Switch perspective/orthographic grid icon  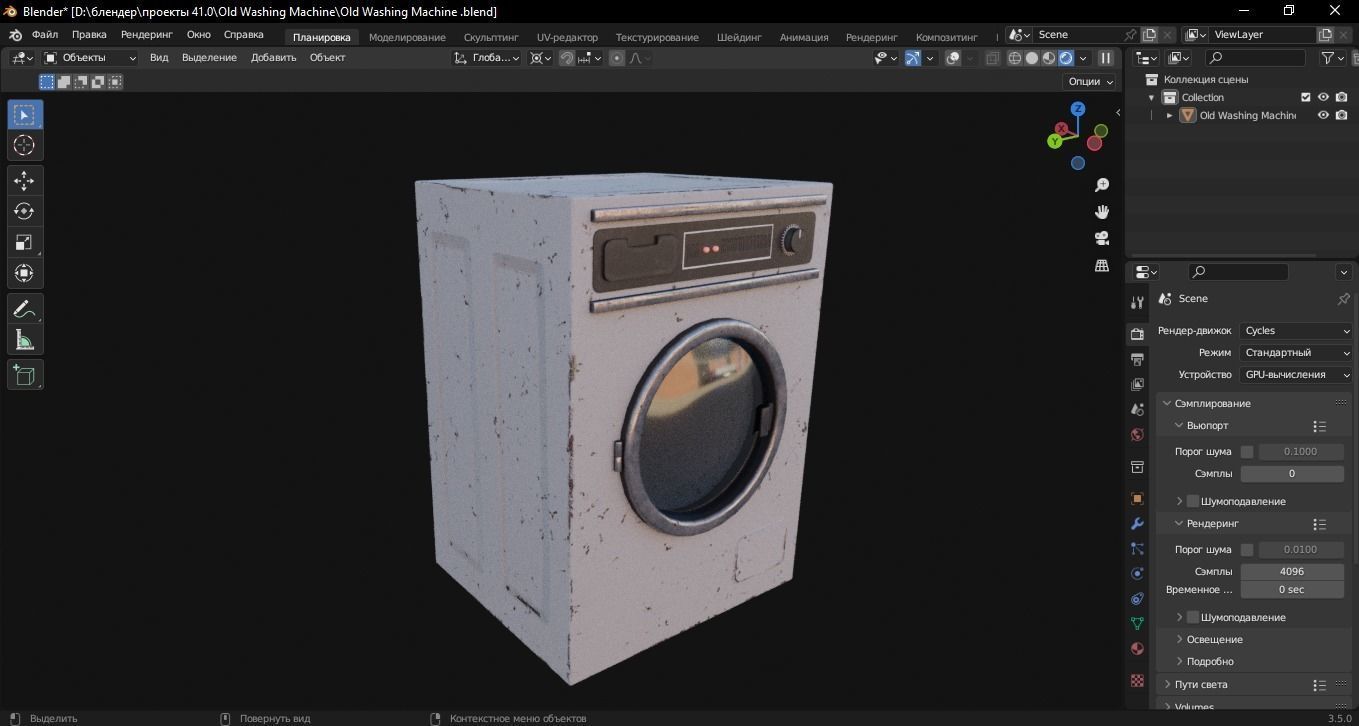(x=1102, y=265)
